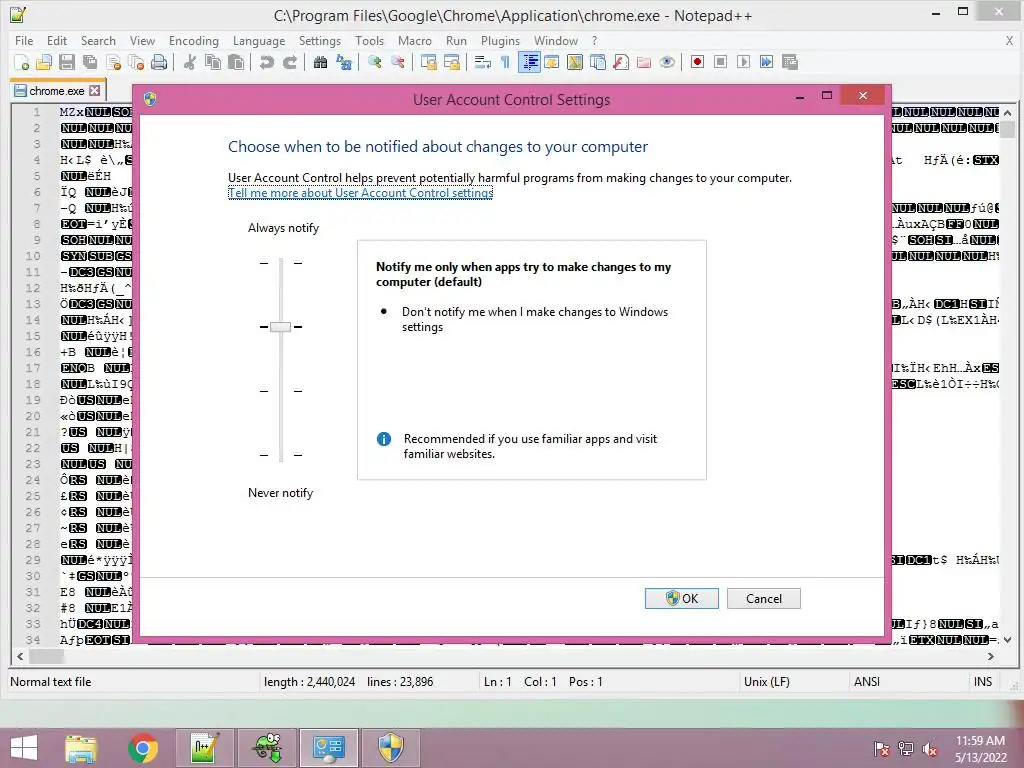The image size is (1024, 768).
Task: Toggle the file Monitoring eye icon
Action: click(667, 62)
